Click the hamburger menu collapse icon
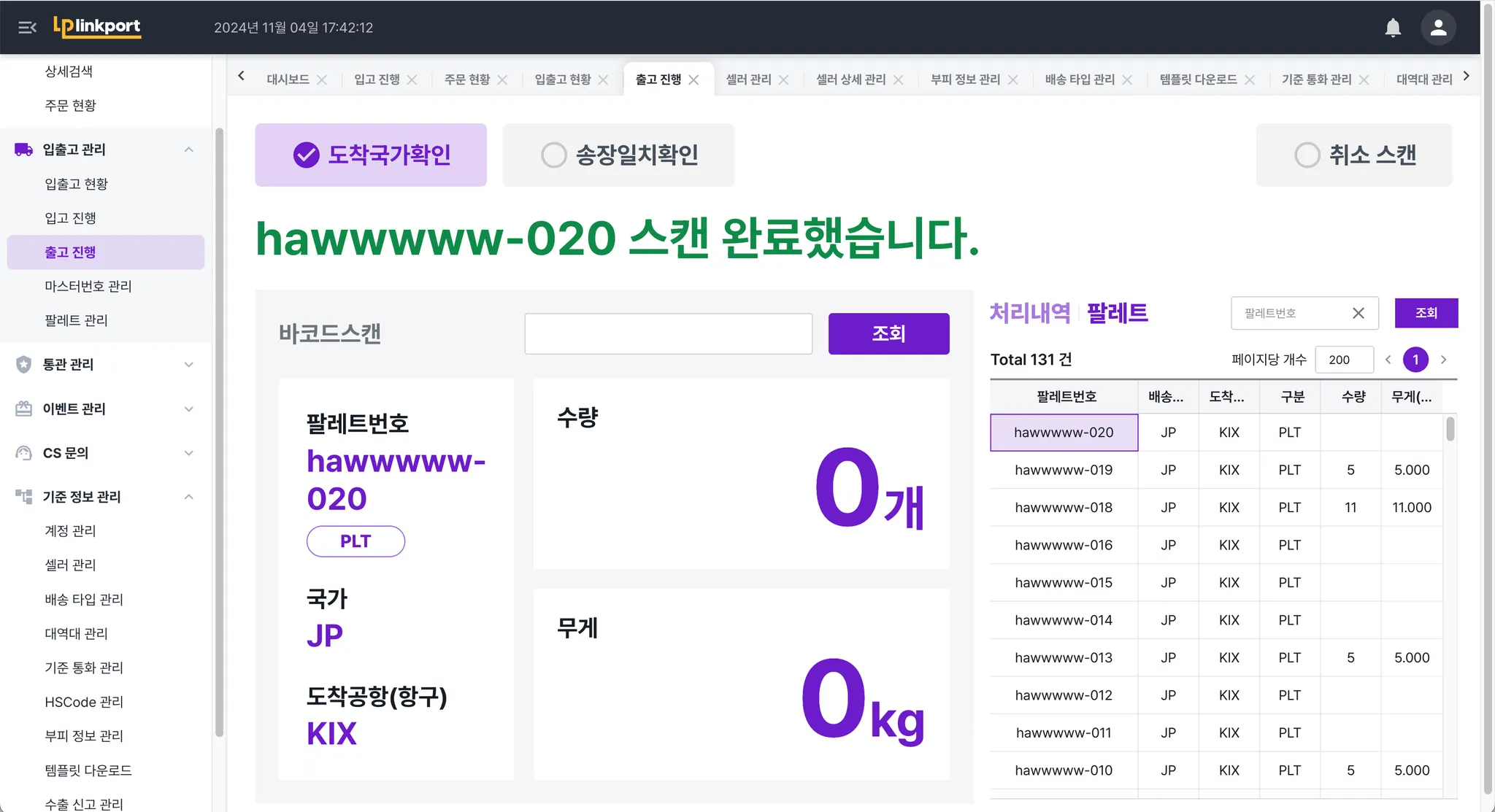This screenshot has height=812, width=1495. (27, 28)
